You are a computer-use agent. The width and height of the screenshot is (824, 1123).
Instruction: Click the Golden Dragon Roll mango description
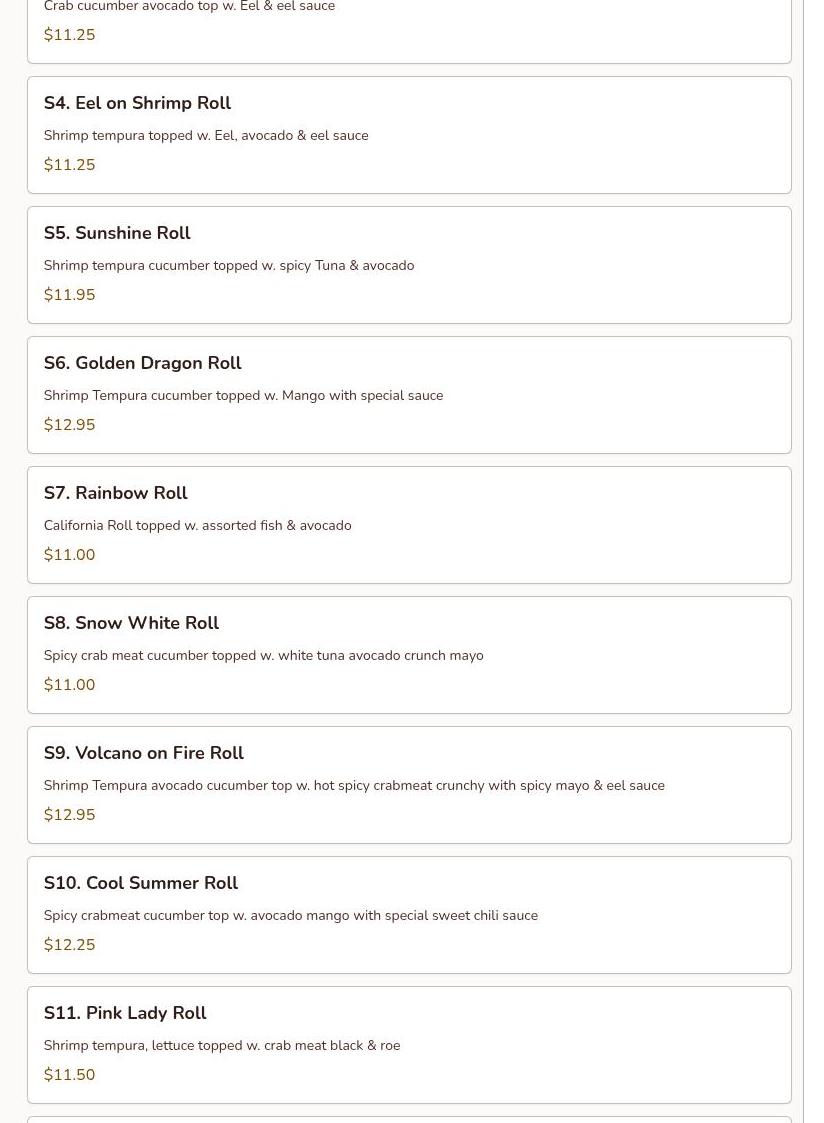click(243, 396)
